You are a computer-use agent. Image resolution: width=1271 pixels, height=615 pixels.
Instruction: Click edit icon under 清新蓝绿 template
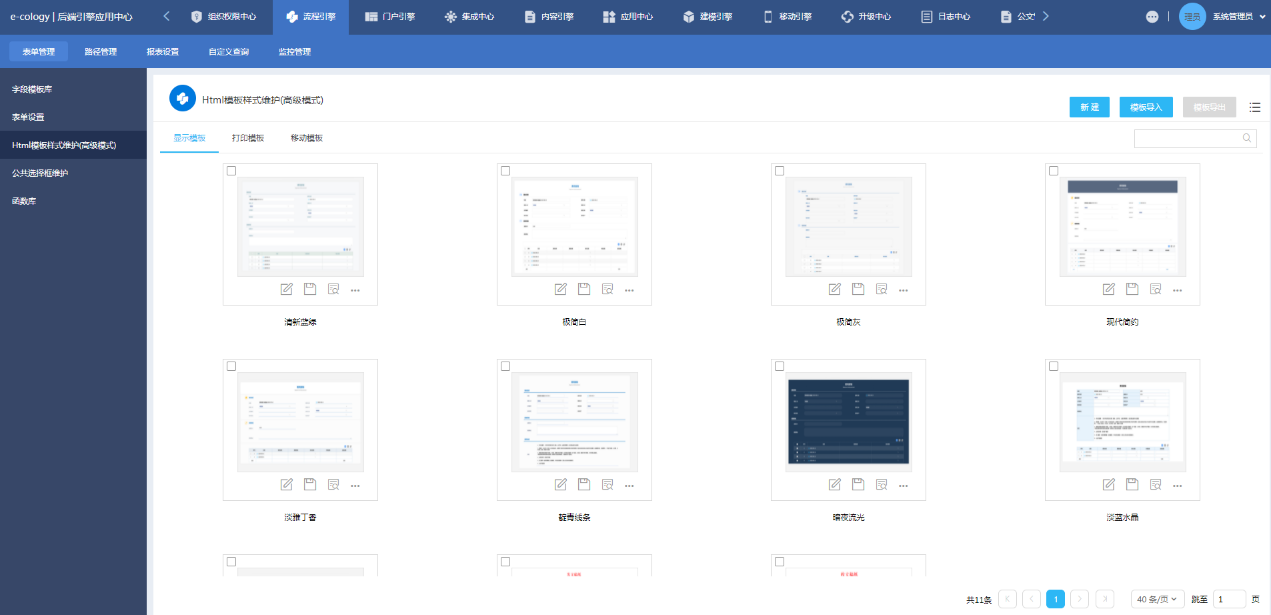tap(287, 289)
